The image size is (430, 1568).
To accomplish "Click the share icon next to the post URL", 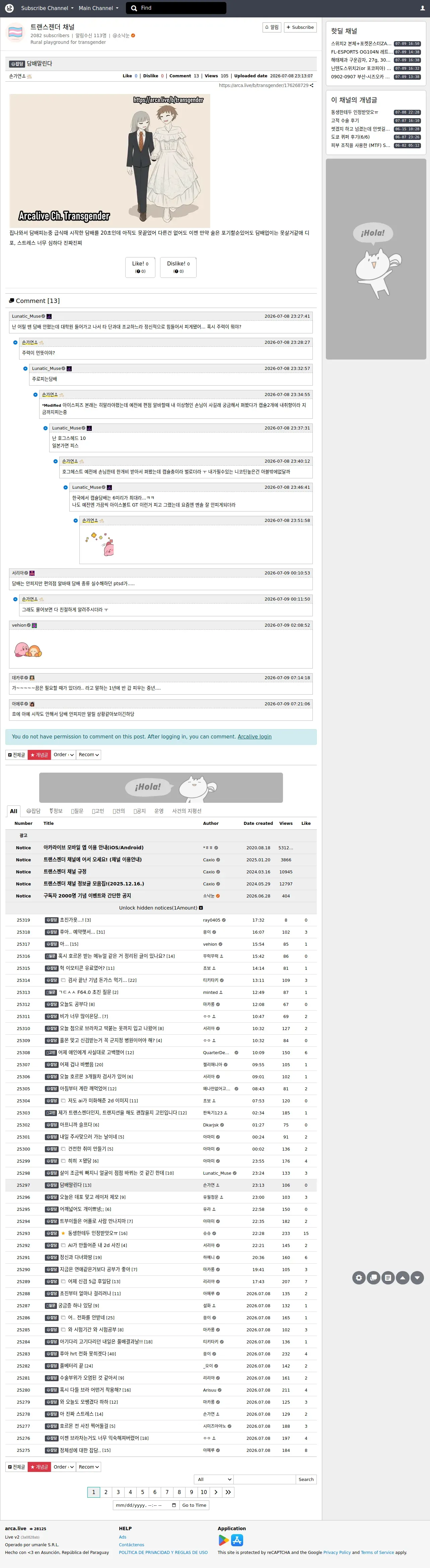I will tap(312, 85).
